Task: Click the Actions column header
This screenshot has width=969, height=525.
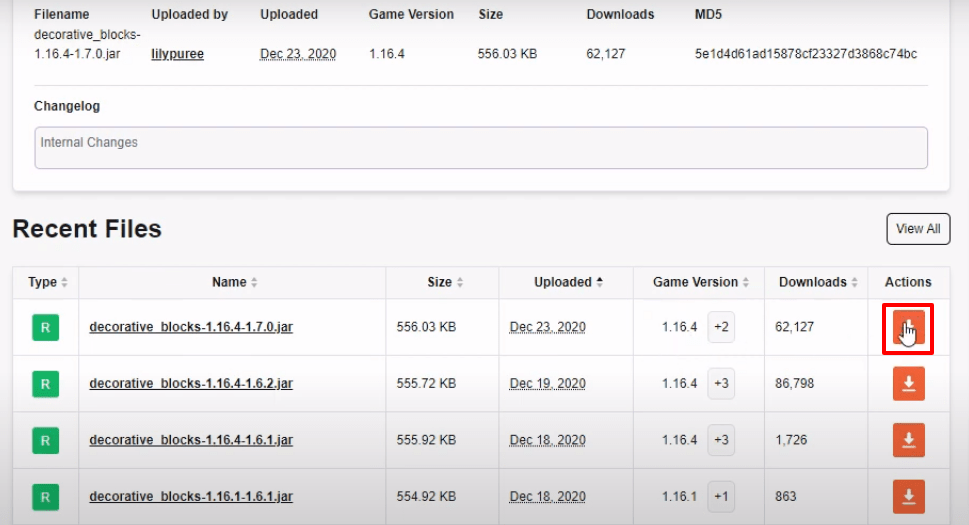Action: (908, 282)
